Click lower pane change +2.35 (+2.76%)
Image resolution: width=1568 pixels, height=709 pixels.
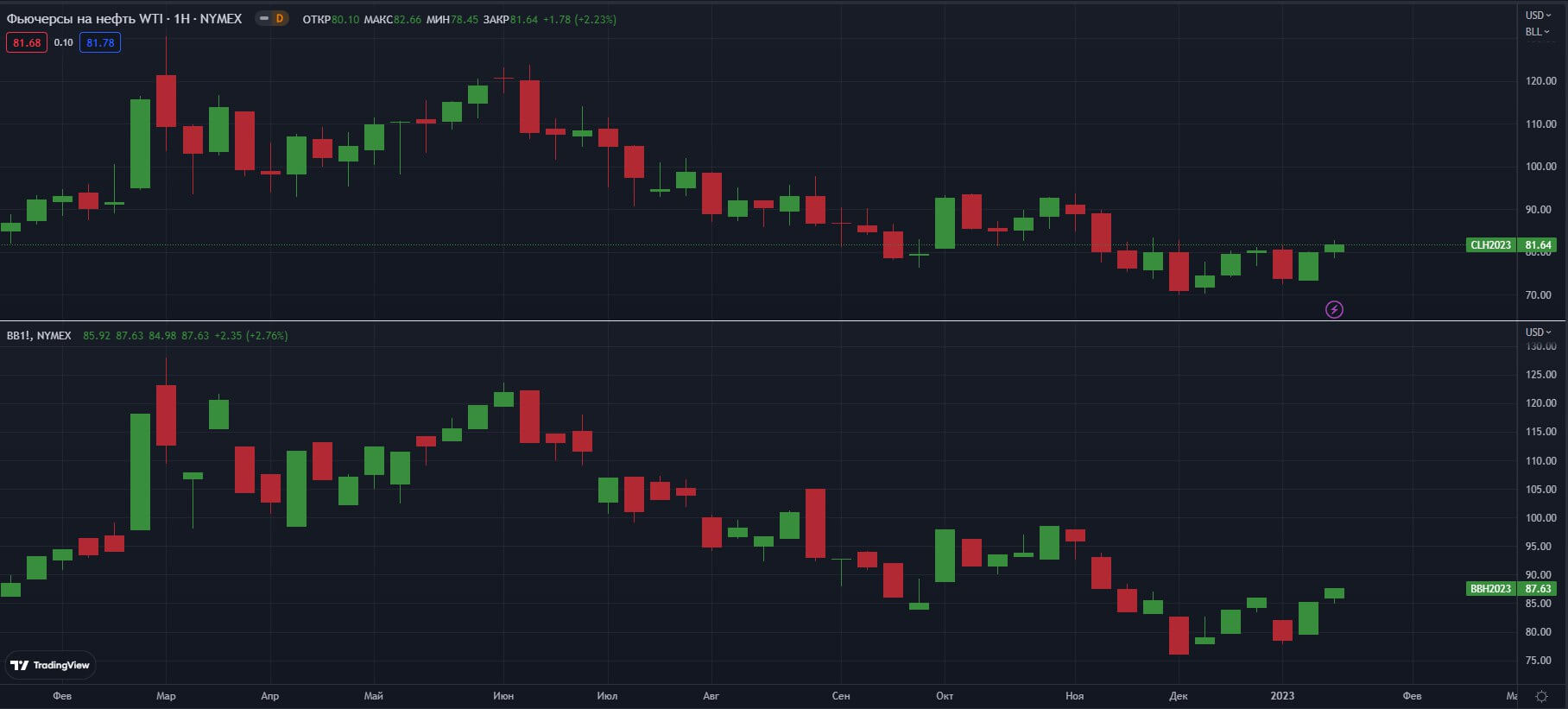[251, 335]
